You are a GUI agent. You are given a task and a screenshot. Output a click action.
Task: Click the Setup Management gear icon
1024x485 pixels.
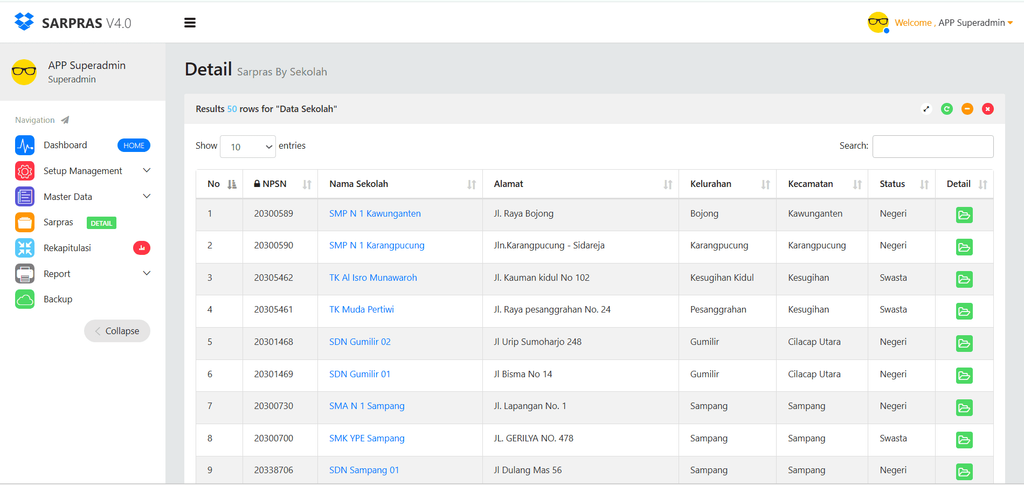point(25,171)
